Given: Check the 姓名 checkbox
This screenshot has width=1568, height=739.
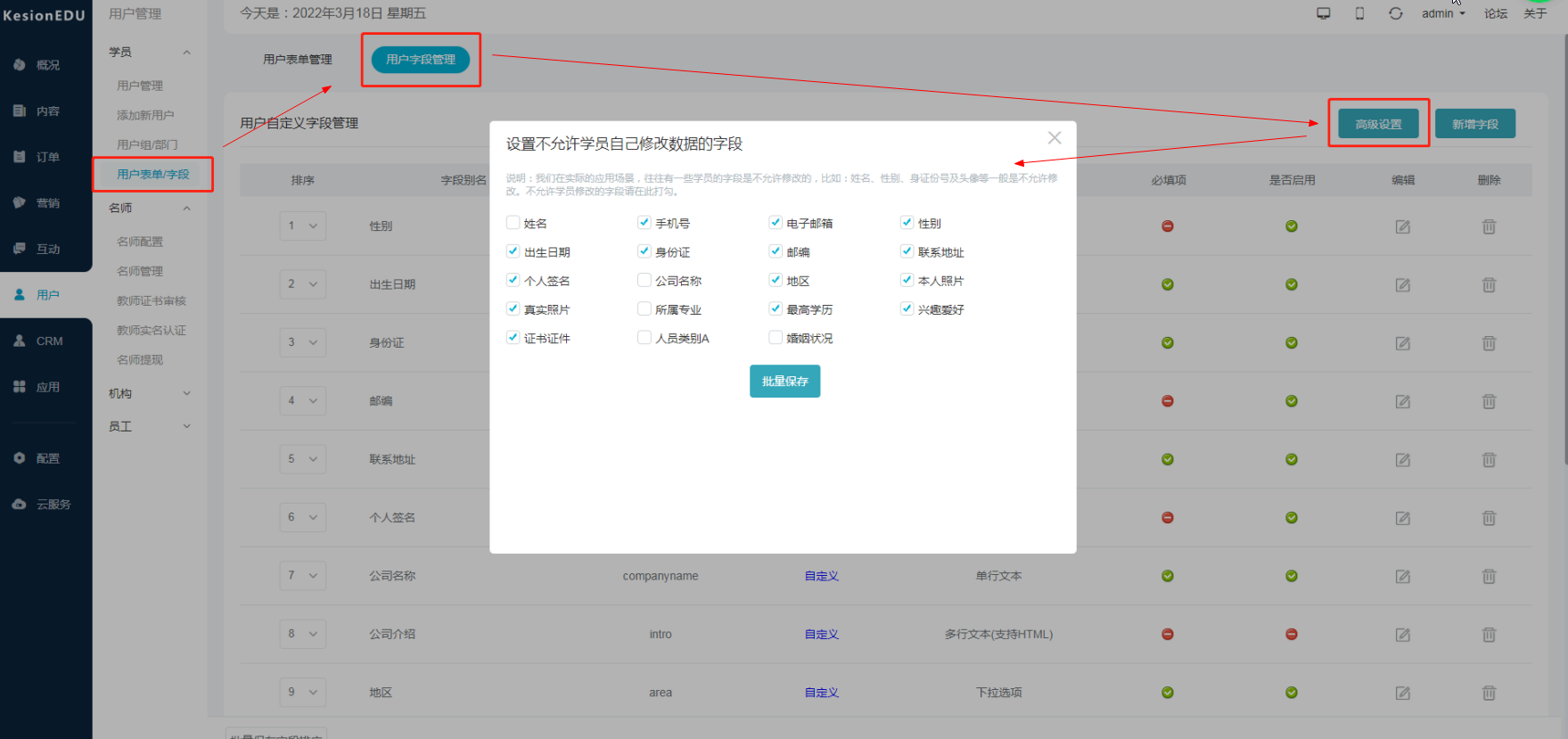Looking at the screenshot, I should (x=513, y=223).
